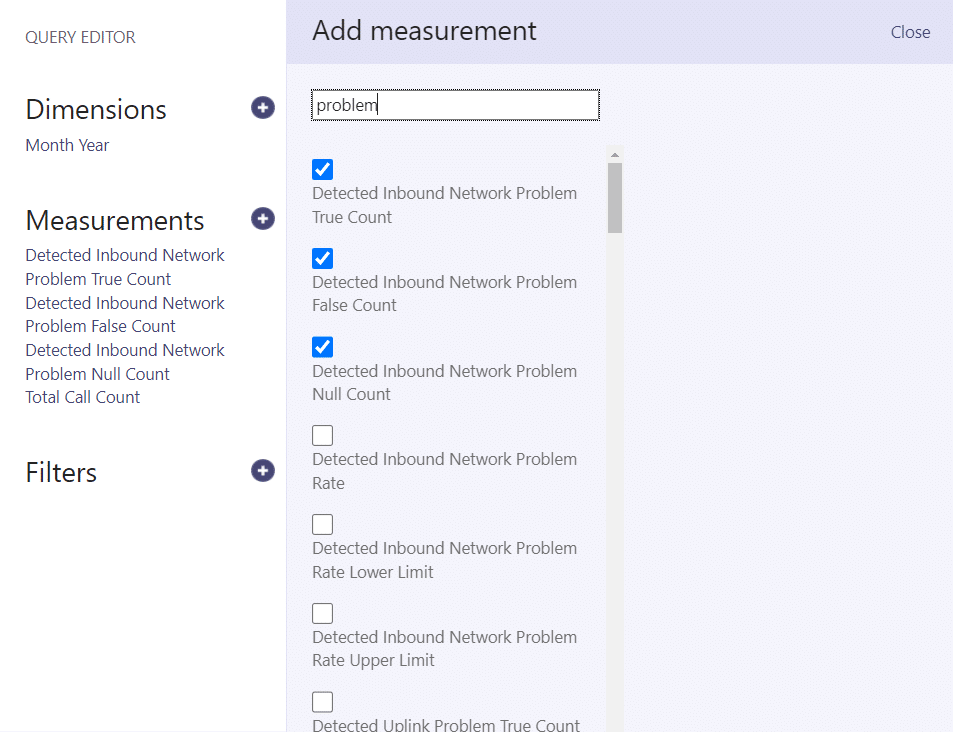Click the measurement list scrollbar thumb

[615, 197]
